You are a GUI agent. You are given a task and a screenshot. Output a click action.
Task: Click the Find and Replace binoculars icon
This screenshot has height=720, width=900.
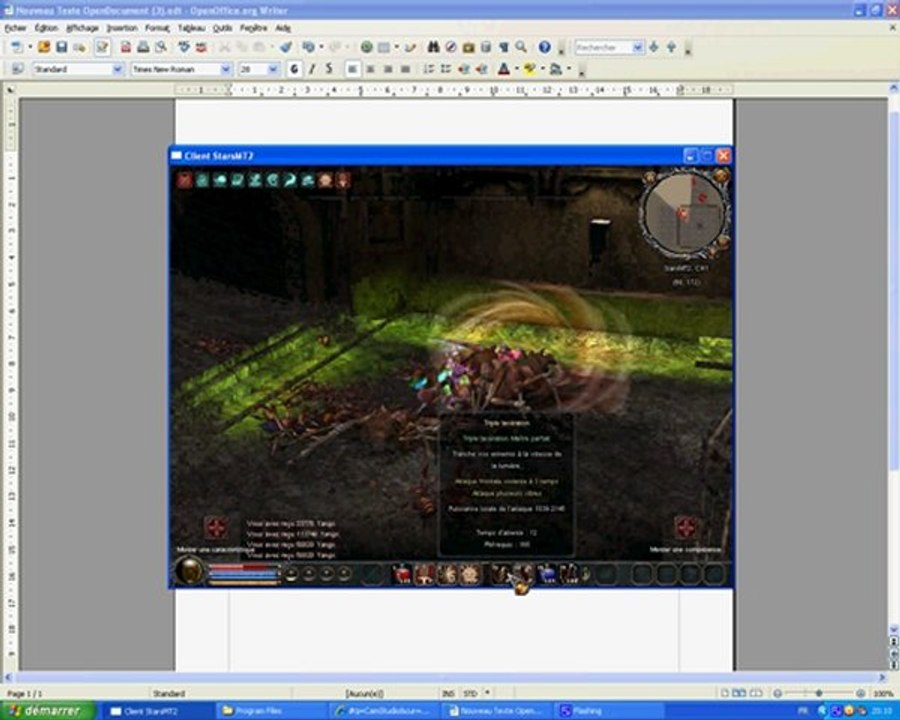[x=434, y=47]
